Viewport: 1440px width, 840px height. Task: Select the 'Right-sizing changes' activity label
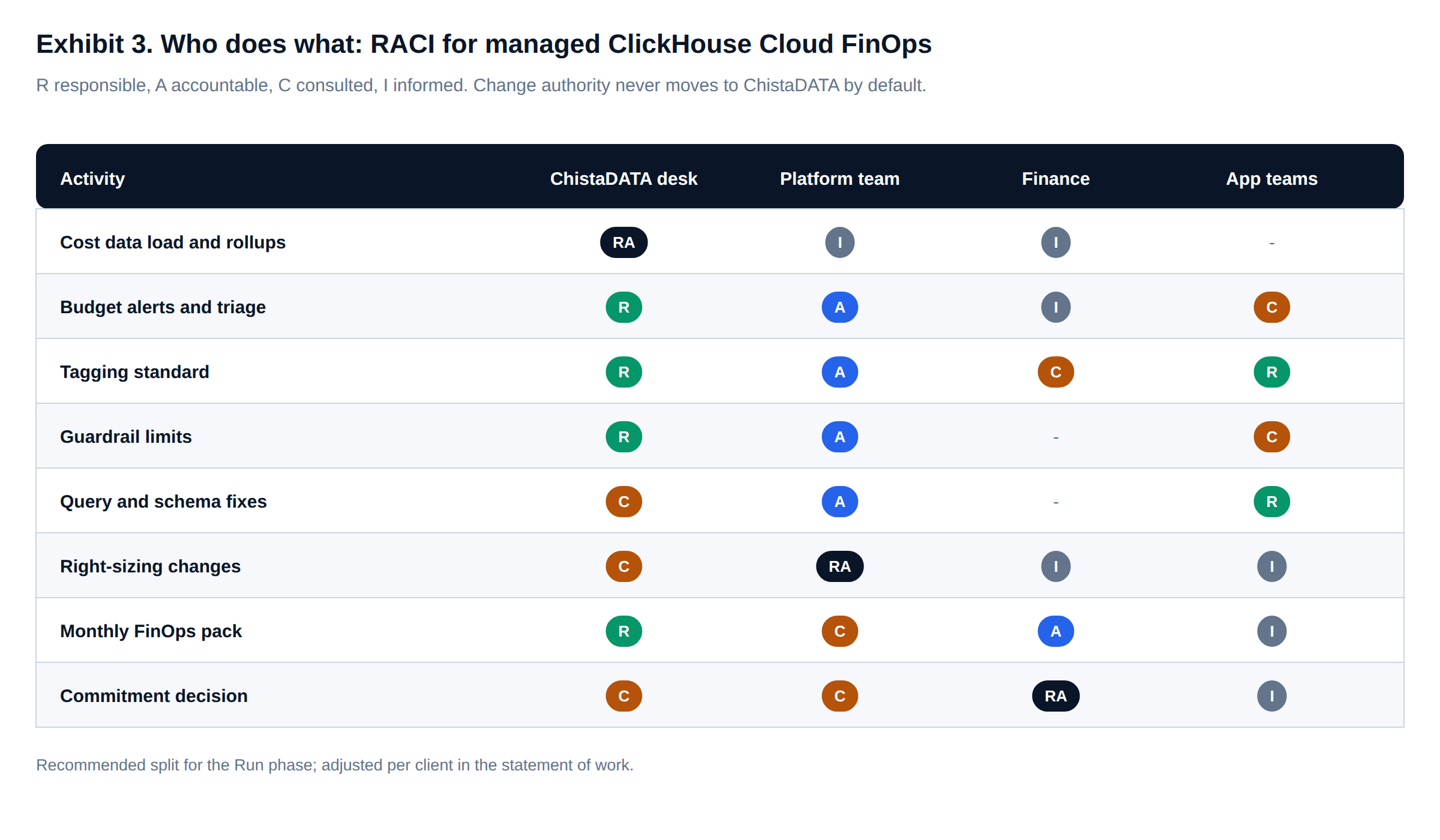[x=150, y=566]
